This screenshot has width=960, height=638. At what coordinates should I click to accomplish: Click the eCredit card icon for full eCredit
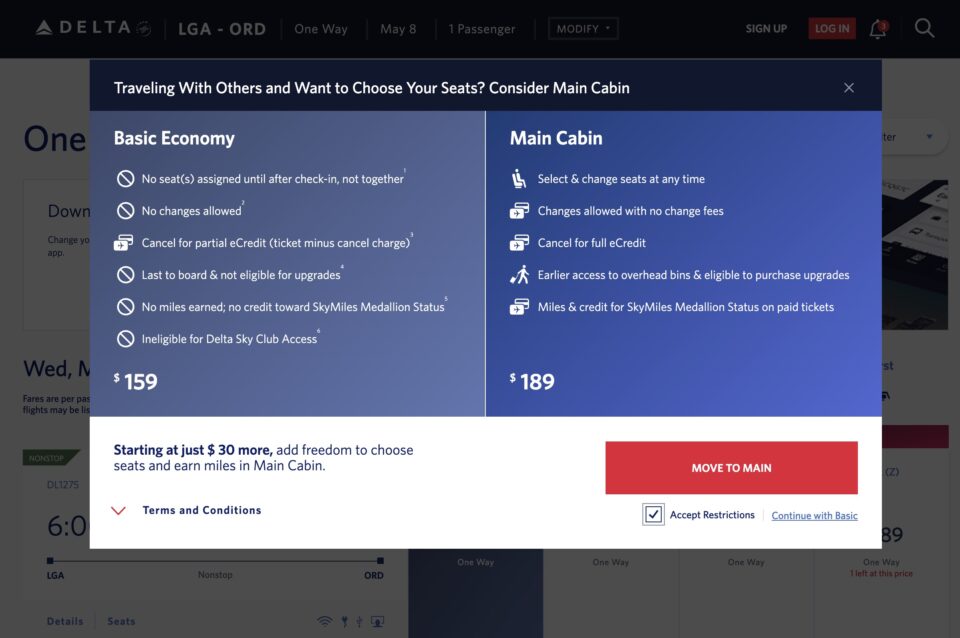click(x=518, y=242)
